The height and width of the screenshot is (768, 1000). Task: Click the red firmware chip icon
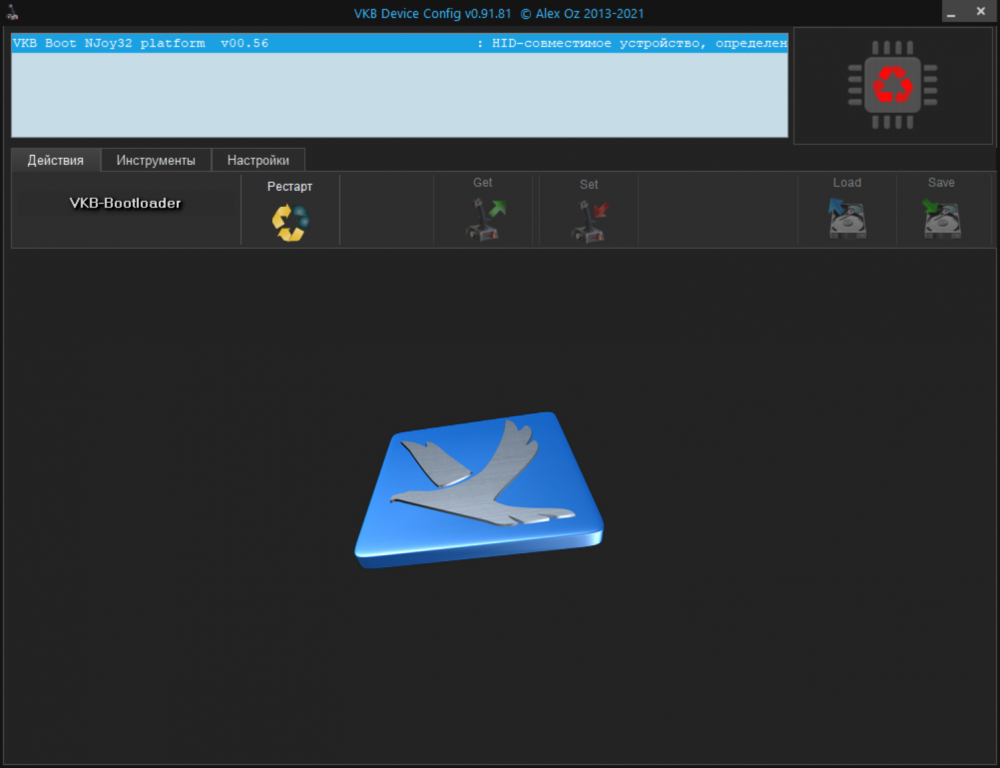(893, 84)
